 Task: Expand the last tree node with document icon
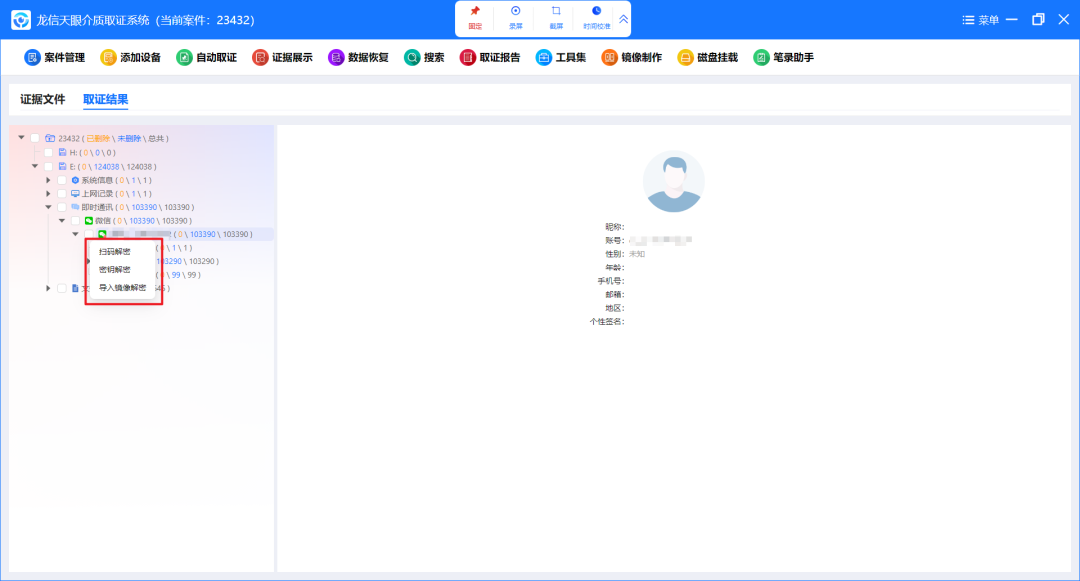coord(48,288)
